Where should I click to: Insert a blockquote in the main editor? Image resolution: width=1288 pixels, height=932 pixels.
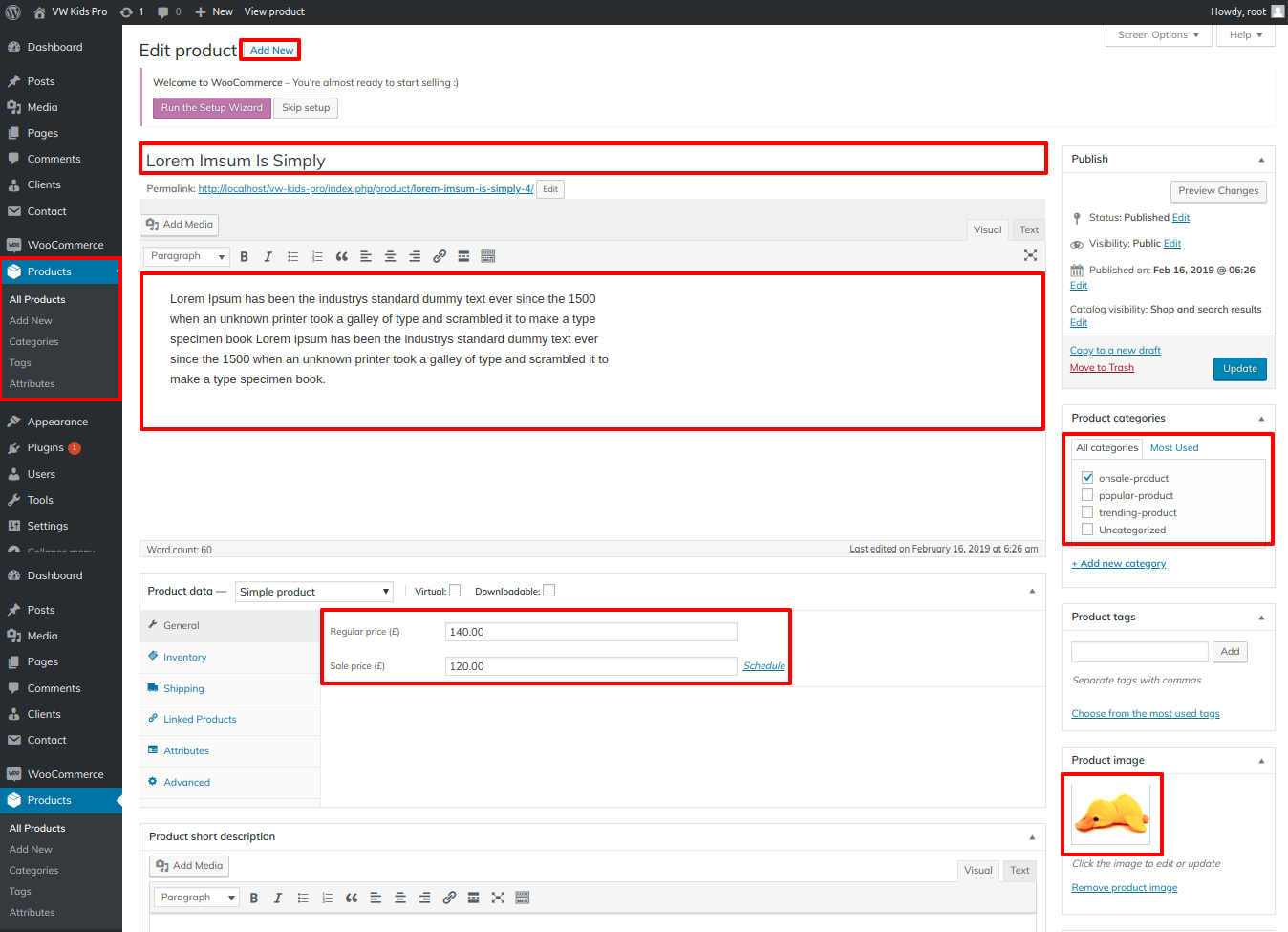coord(341,256)
